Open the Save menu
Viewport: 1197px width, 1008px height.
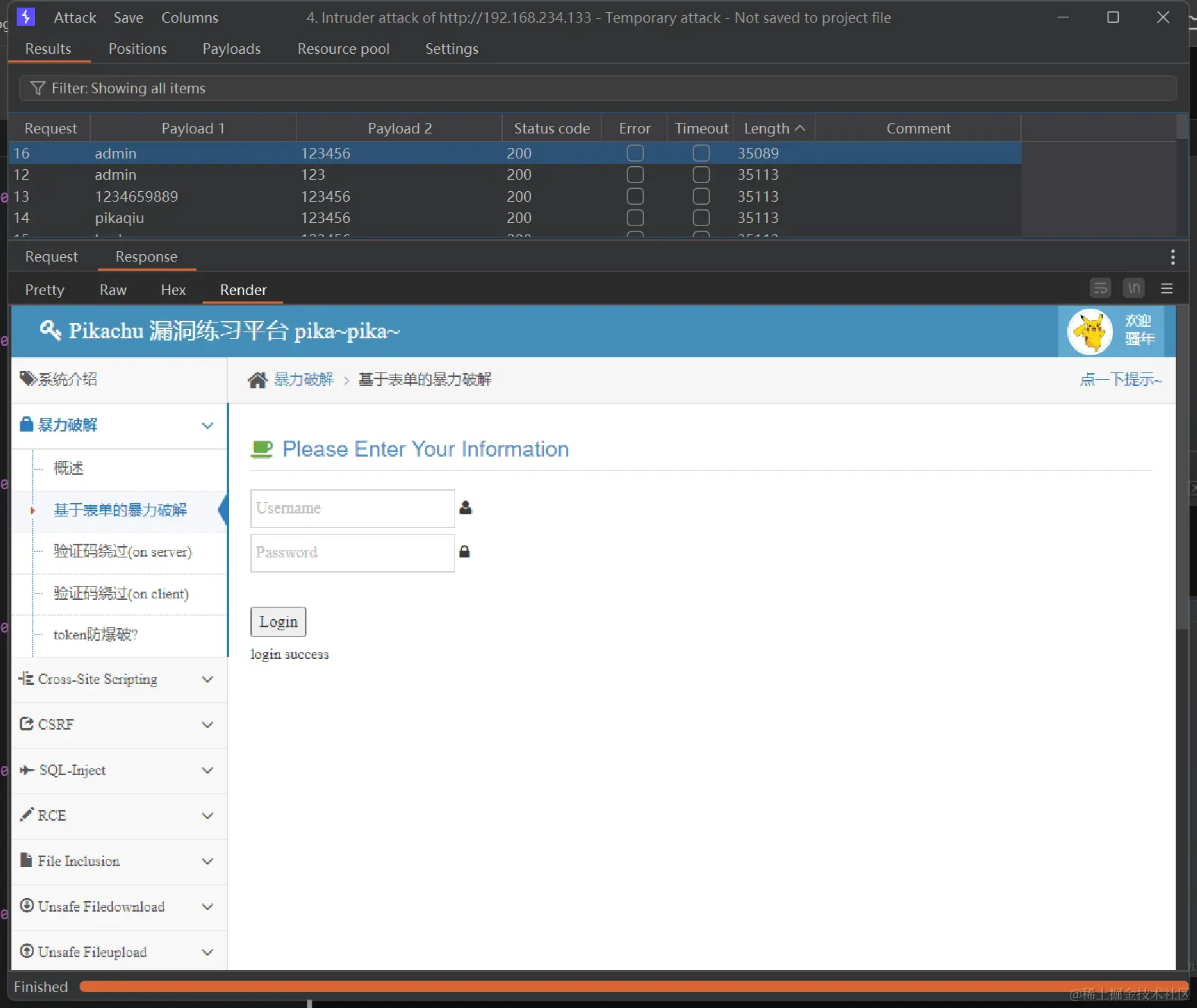coord(128,17)
